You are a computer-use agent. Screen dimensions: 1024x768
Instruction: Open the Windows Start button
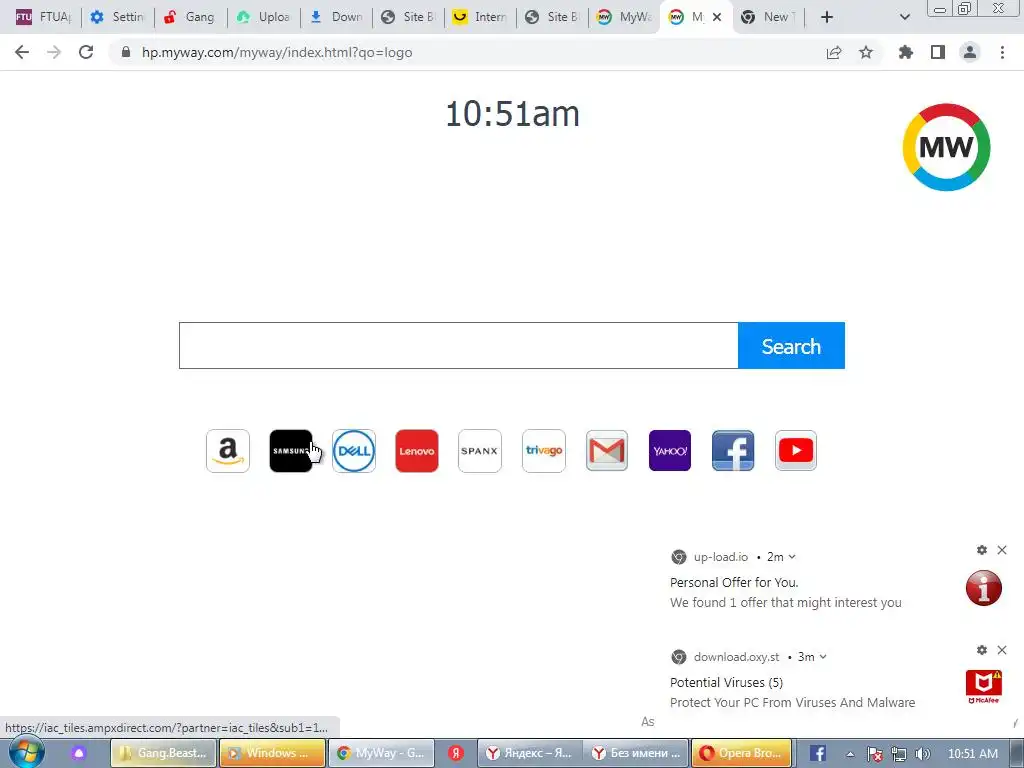[x=26, y=752]
